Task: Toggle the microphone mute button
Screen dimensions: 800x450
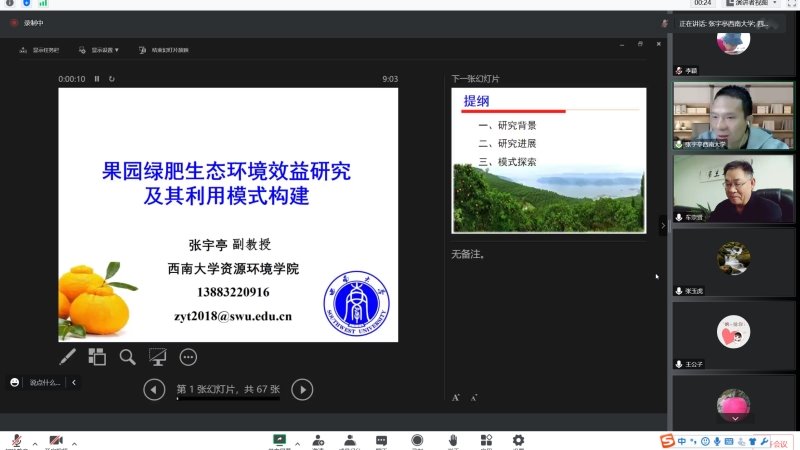Action: pos(16,441)
